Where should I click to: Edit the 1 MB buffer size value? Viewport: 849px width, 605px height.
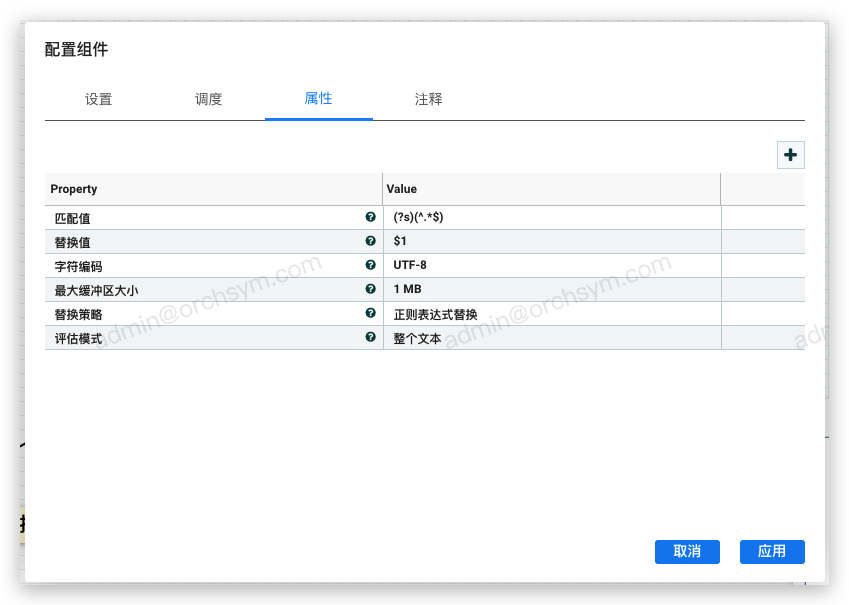click(x=550, y=289)
